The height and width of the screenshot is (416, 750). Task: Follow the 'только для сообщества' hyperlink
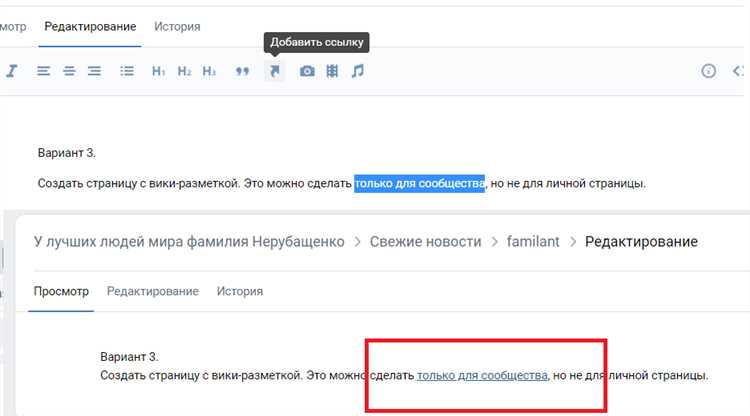pyautogui.click(x=482, y=376)
